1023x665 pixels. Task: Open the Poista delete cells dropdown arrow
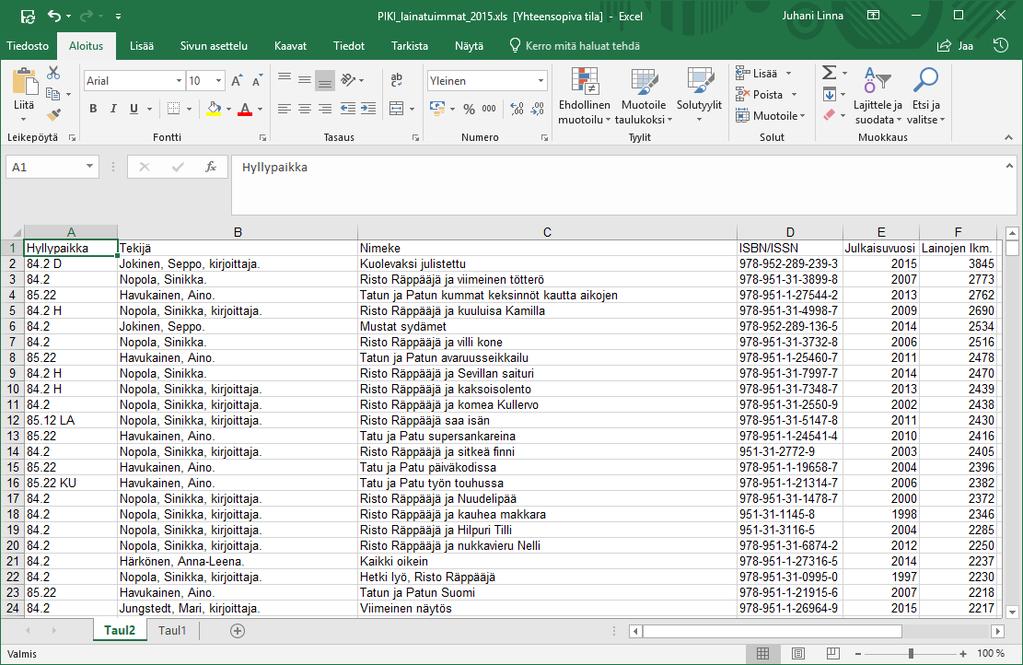pyautogui.click(x=794, y=95)
